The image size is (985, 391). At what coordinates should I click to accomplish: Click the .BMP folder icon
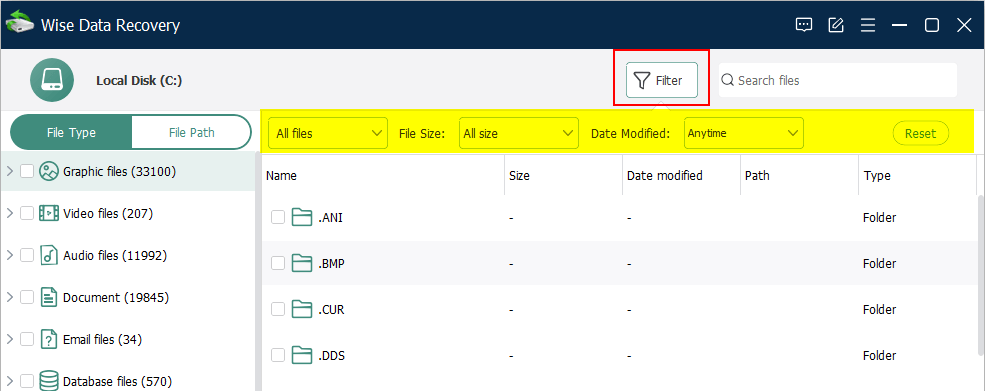pos(302,263)
